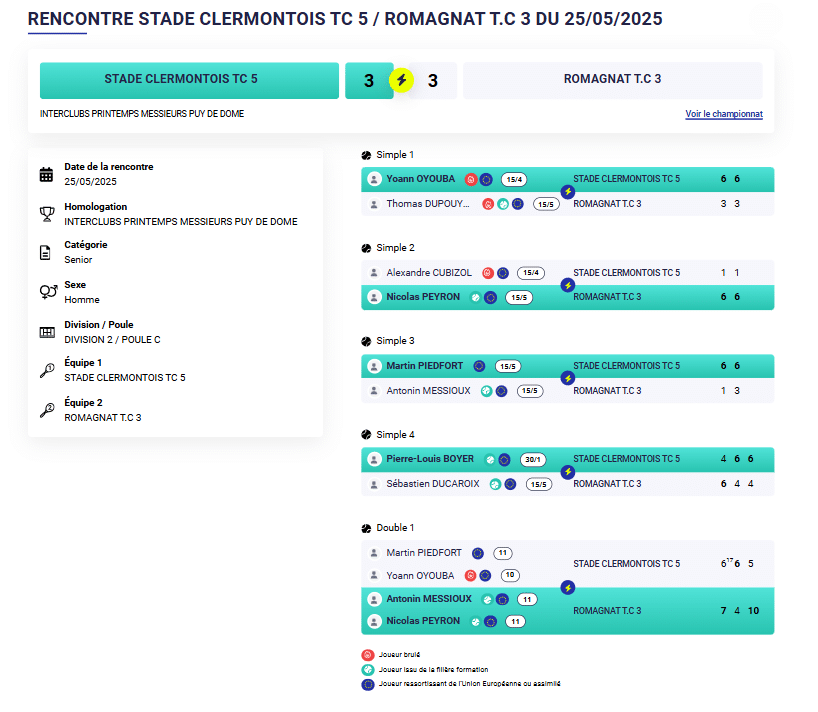The image size is (818, 712).
Task: Click the avatar icon beside Nicolas PEYRON in Simple 2
Action: (x=374, y=297)
